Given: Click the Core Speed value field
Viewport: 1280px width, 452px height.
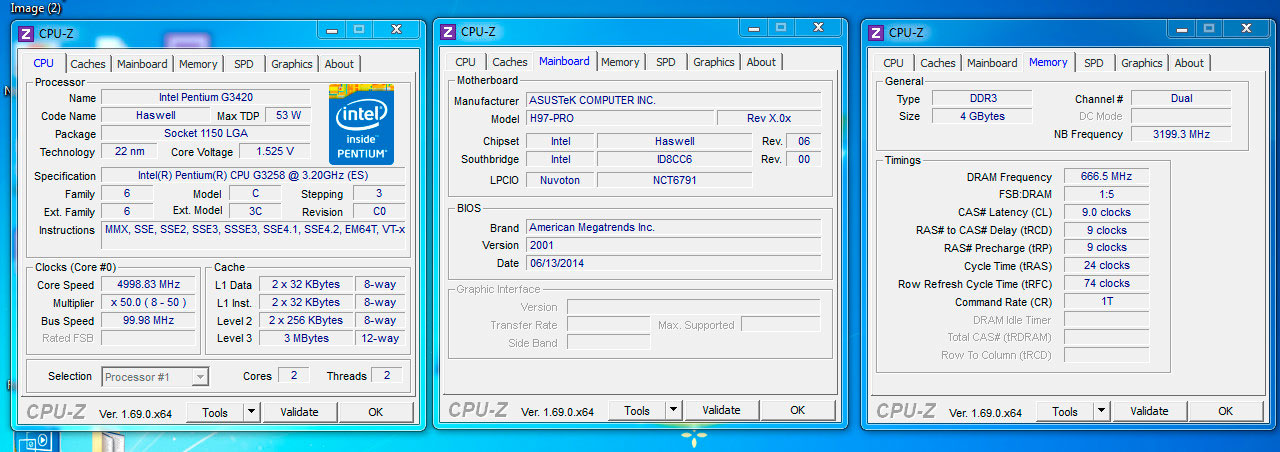Looking at the screenshot, I should (150, 285).
